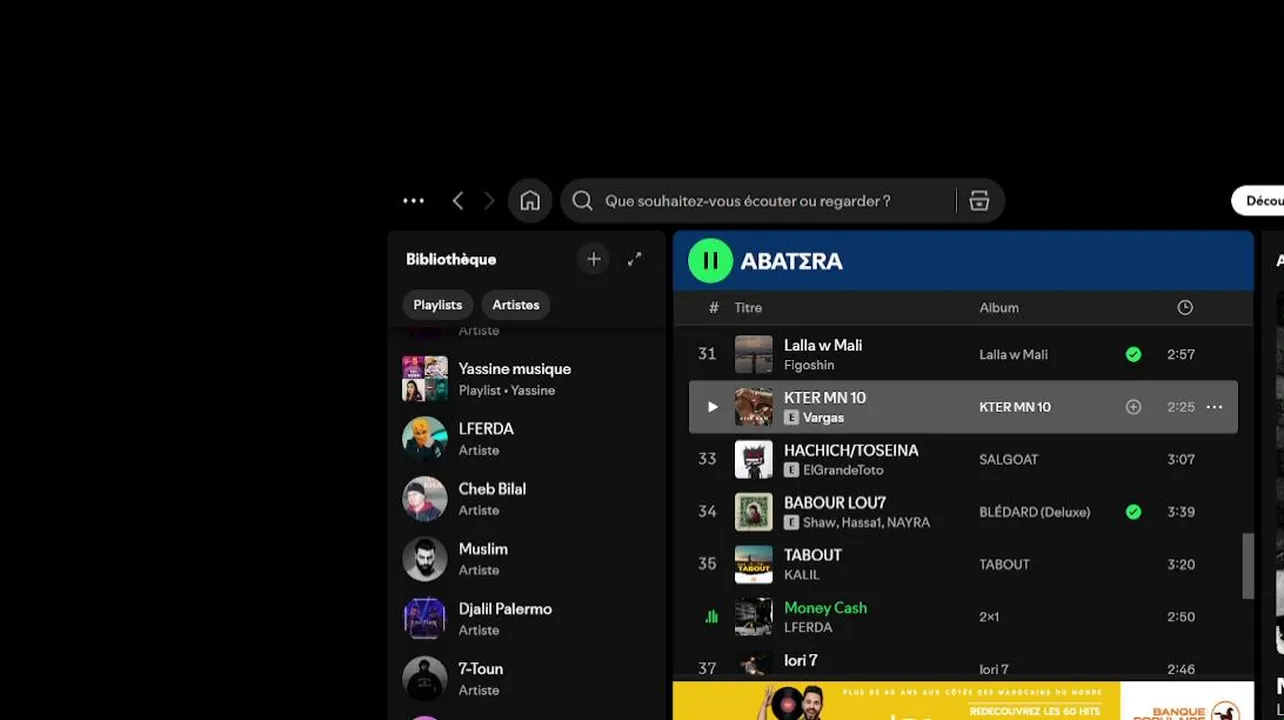This screenshot has width=1284, height=720.
Task: Open Muslim artist in library
Action: pyautogui.click(x=526, y=559)
